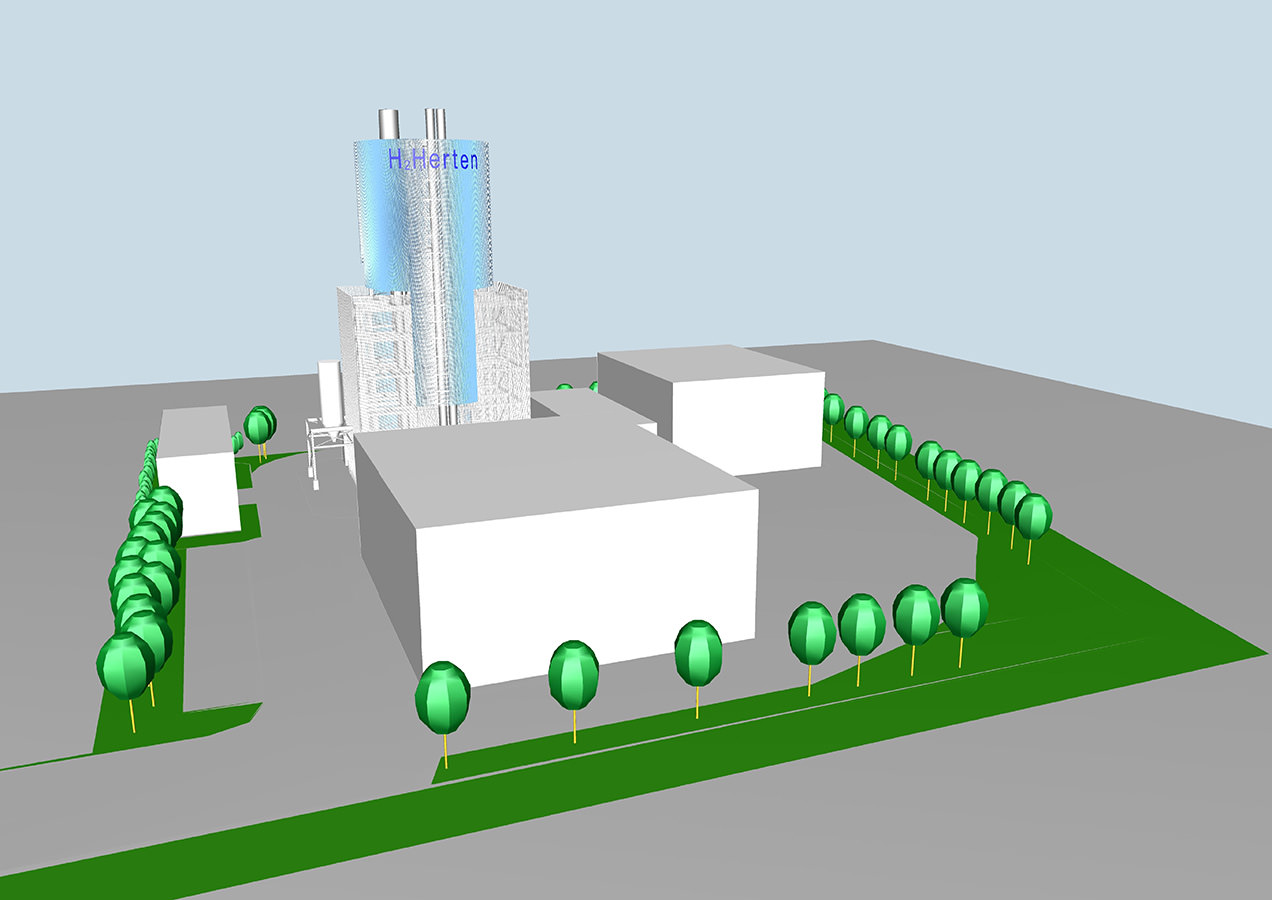Screen dimensions: 1272x900
Task: Select the tree at the large building's front corner
Action: point(442,698)
